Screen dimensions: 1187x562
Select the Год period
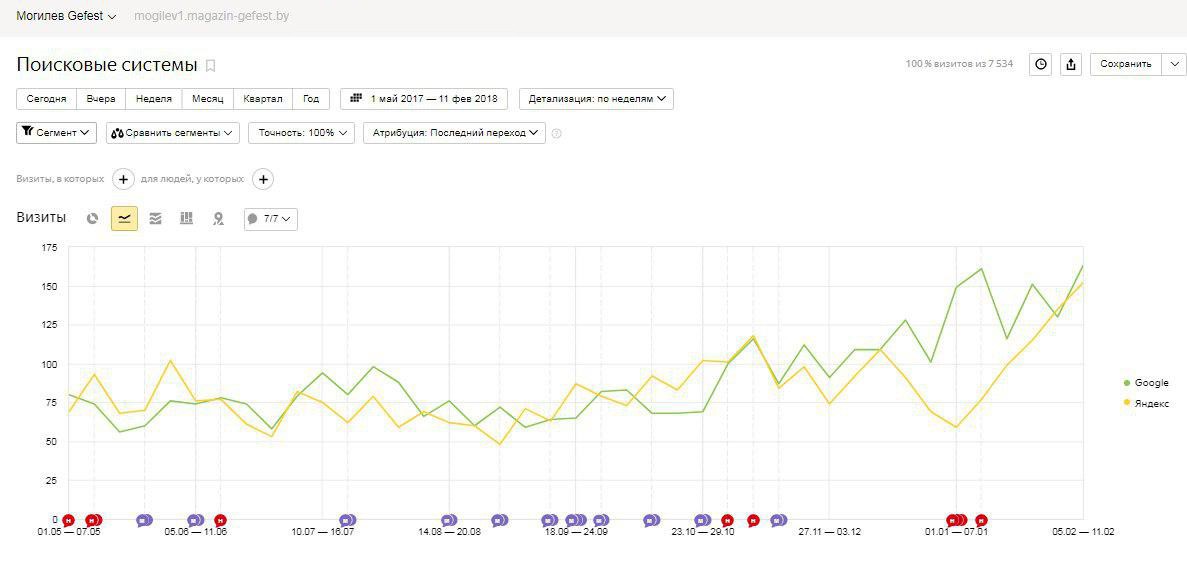(311, 99)
